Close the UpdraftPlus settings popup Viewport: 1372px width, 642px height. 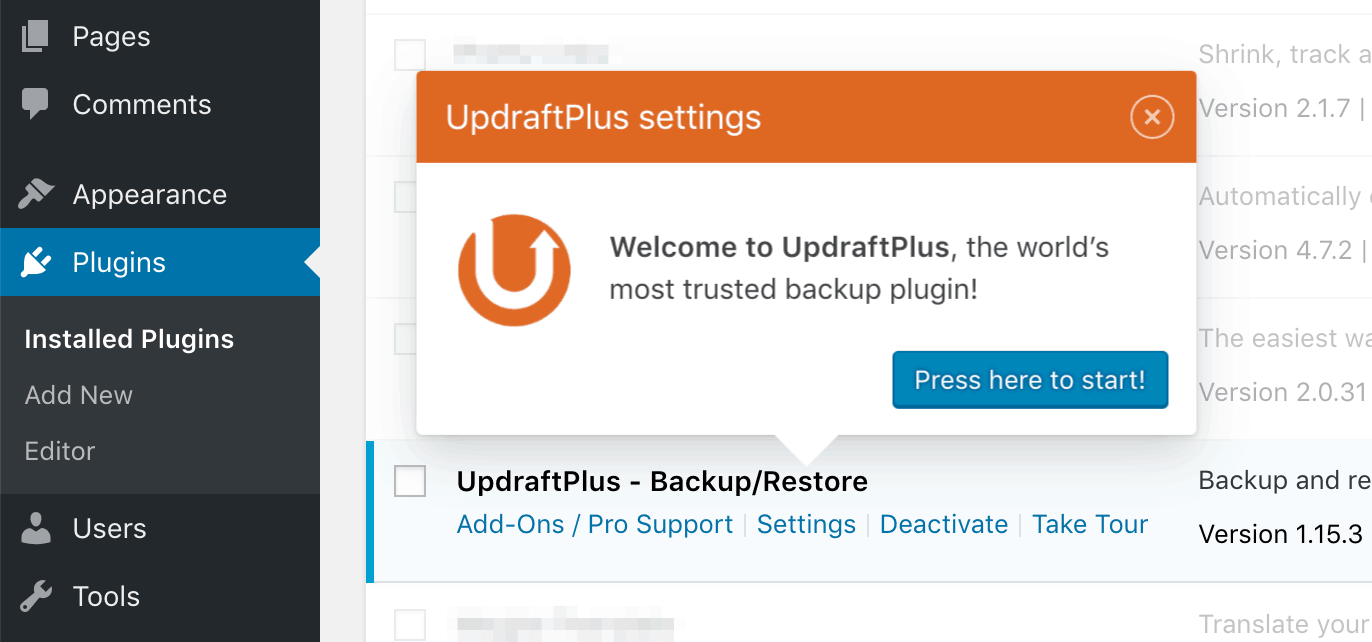point(1152,117)
